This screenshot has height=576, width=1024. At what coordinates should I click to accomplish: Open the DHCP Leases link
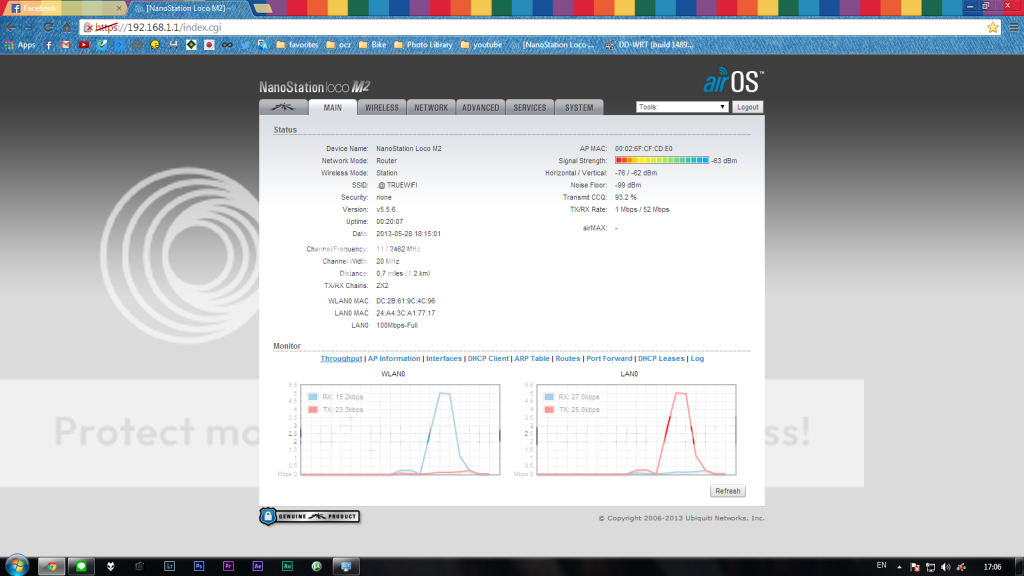tap(661, 359)
